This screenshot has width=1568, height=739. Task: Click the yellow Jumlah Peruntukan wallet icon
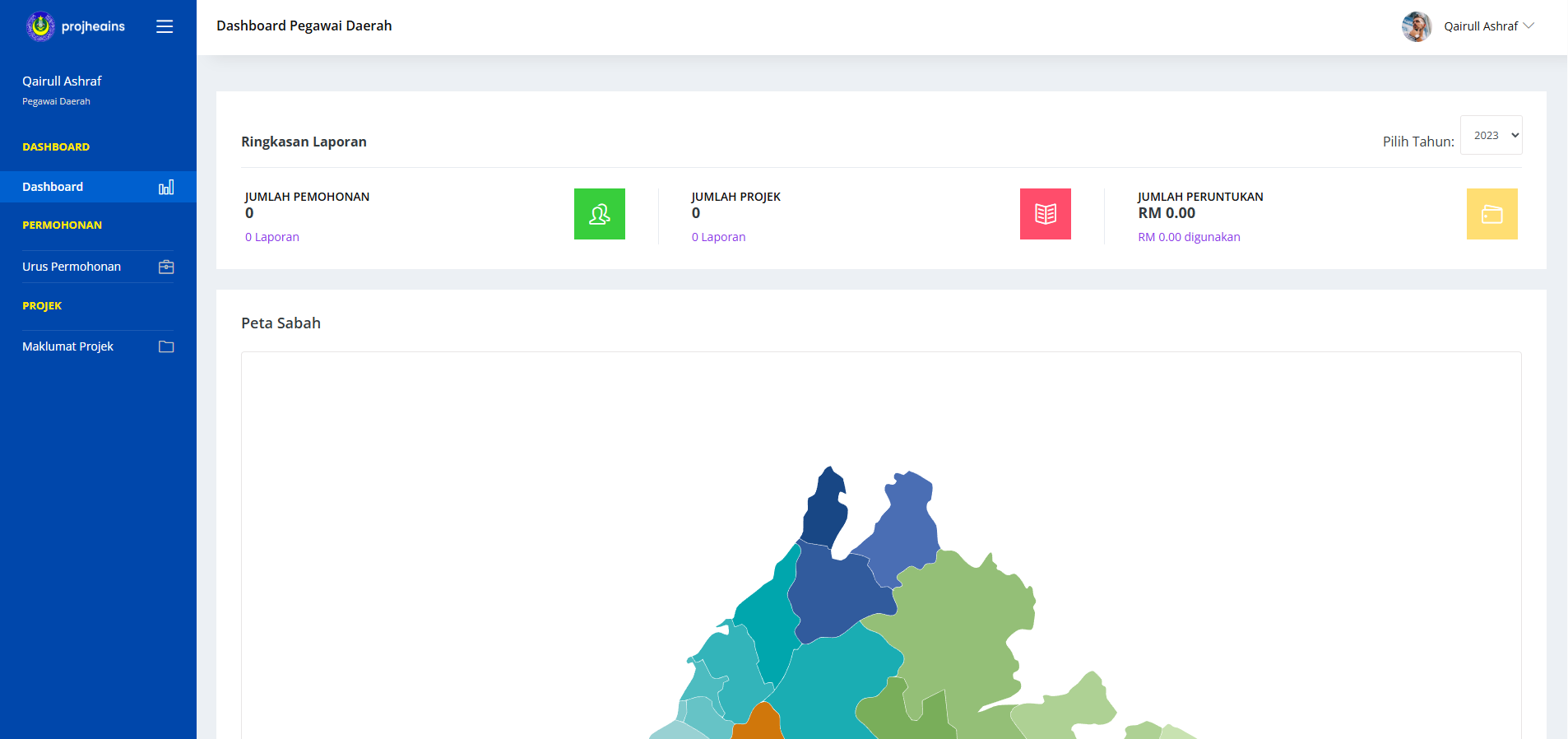(1491, 214)
